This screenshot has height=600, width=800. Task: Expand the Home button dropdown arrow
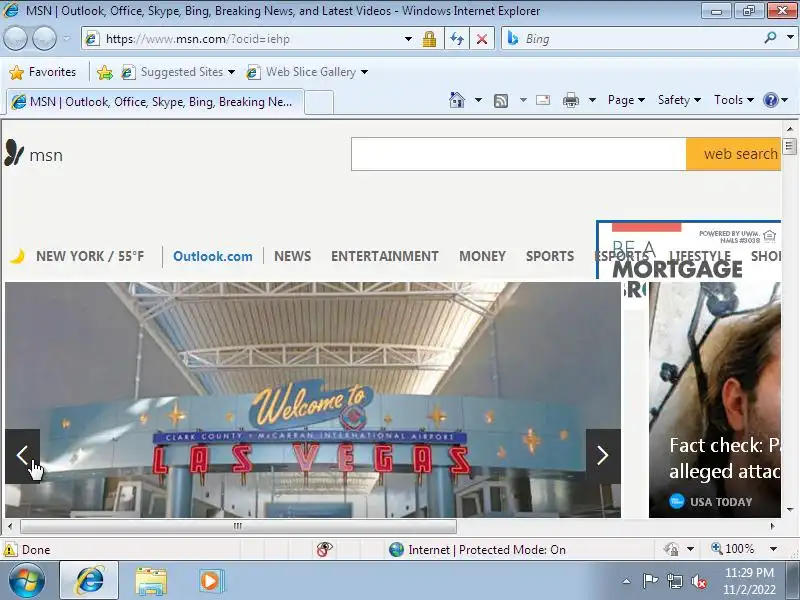[478, 100]
